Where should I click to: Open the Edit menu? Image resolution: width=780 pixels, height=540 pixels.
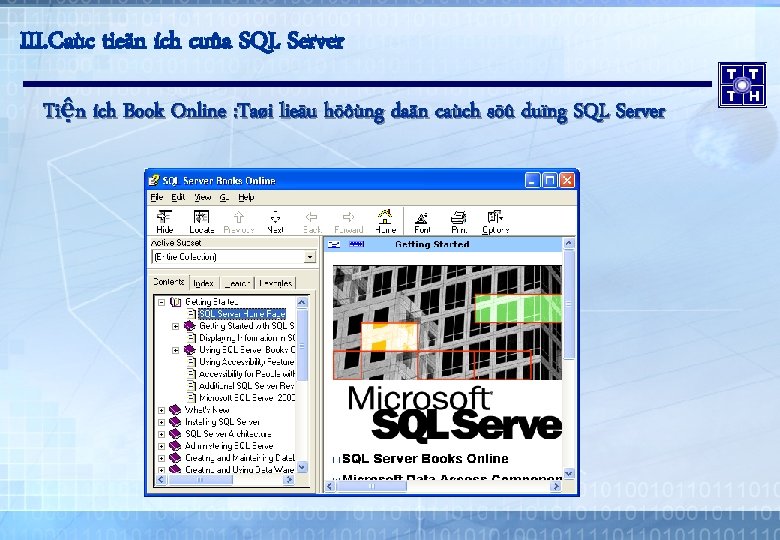(x=178, y=197)
